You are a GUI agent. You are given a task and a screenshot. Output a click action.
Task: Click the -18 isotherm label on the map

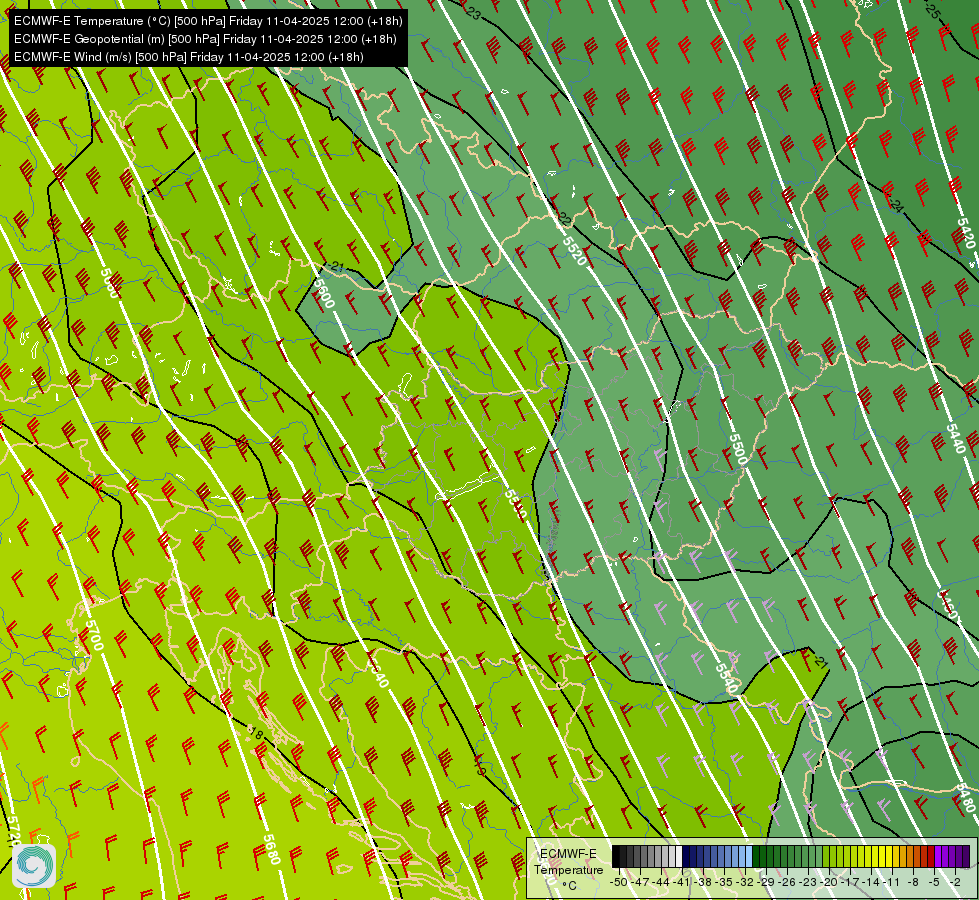[254, 732]
